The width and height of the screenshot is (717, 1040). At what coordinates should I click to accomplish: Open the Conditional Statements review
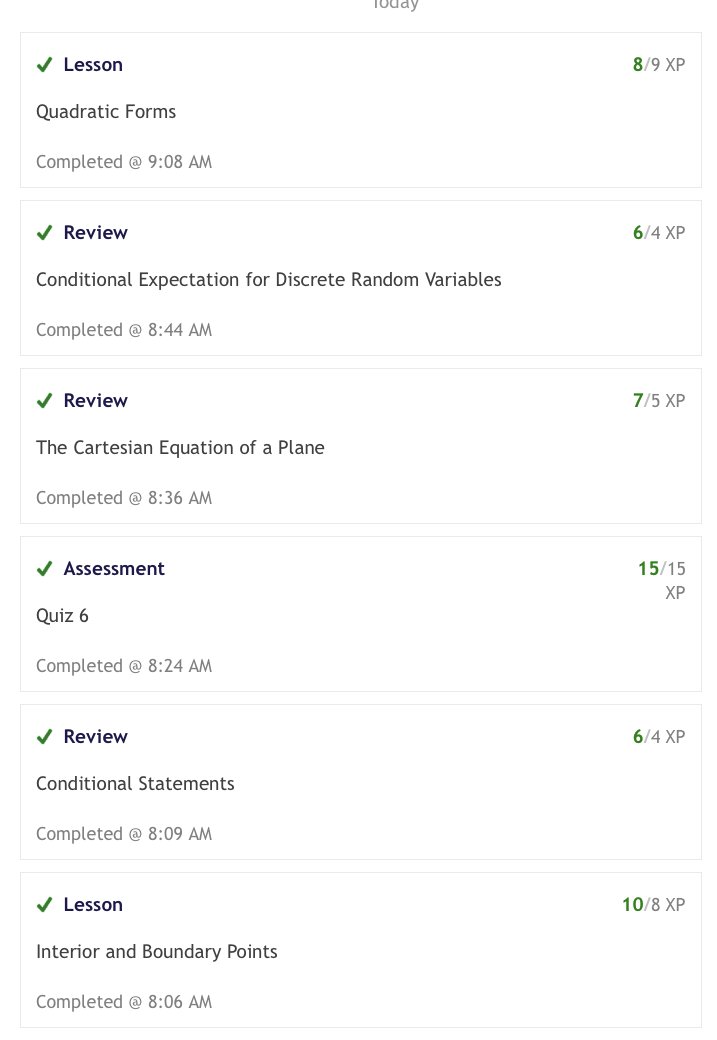click(135, 783)
